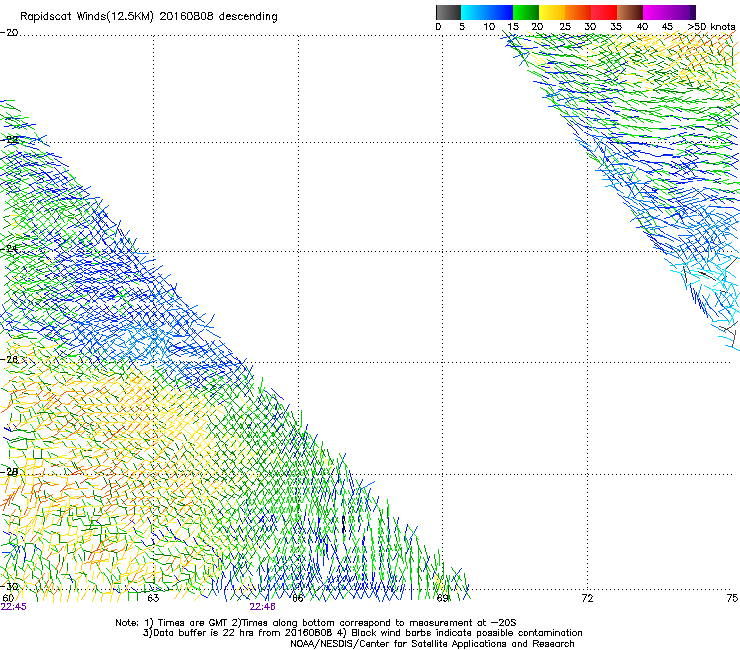Click the longitude axis label '63'
This screenshot has height=650, width=740.
click(153, 598)
